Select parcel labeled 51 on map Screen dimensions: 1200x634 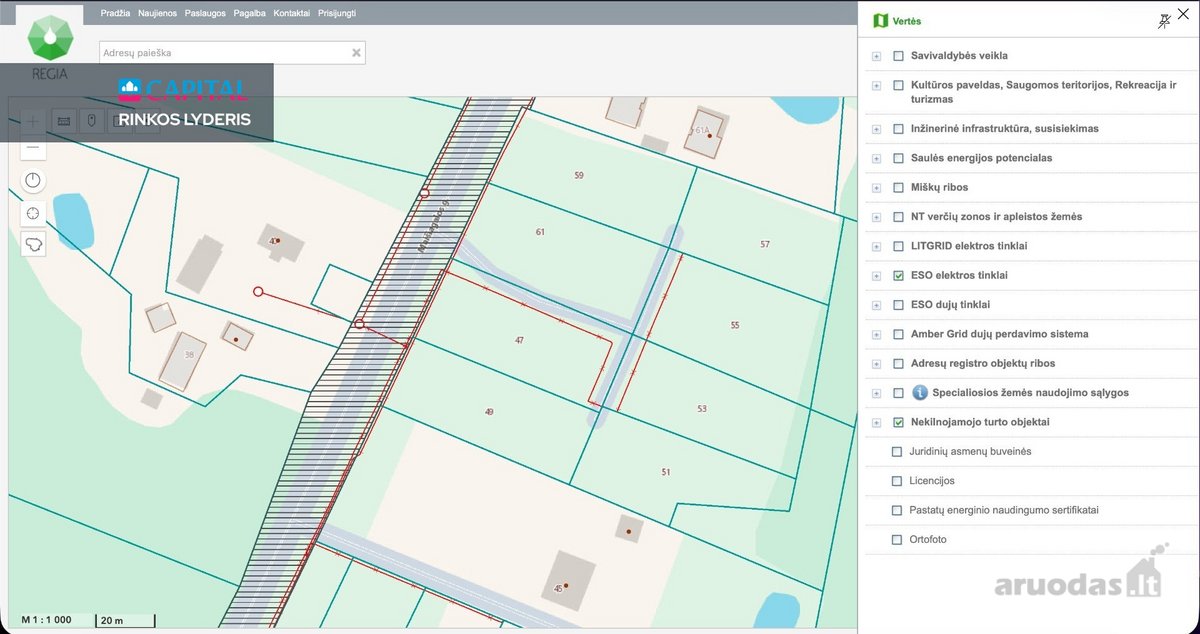pyautogui.click(x=666, y=471)
